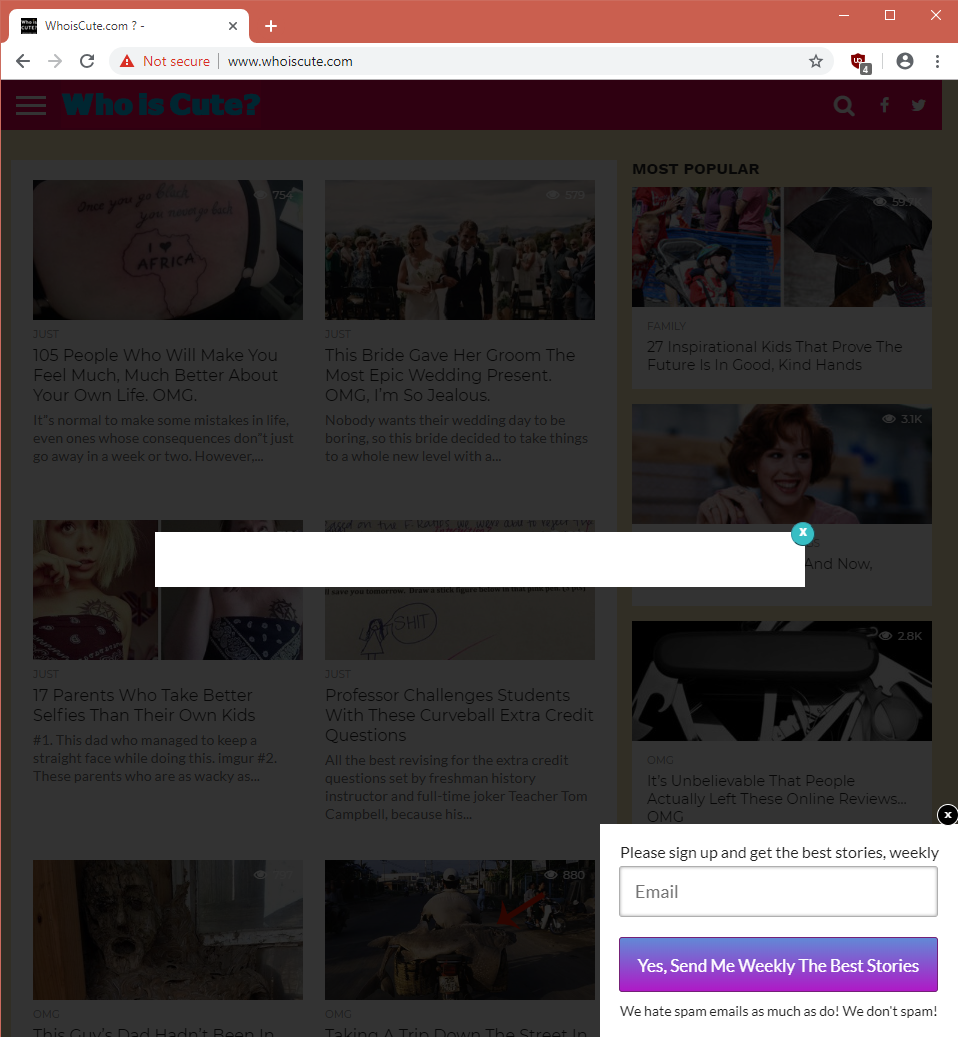The width and height of the screenshot is (958, 1037).
Task: Click the browser back arrow
Action: point(23,62)
